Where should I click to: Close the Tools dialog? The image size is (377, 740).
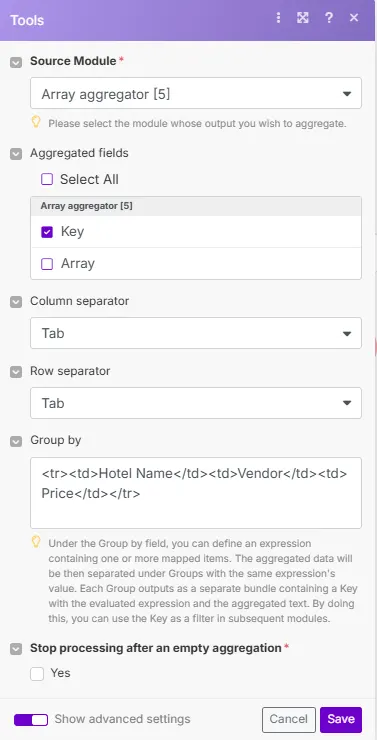(x=354, y=18)
